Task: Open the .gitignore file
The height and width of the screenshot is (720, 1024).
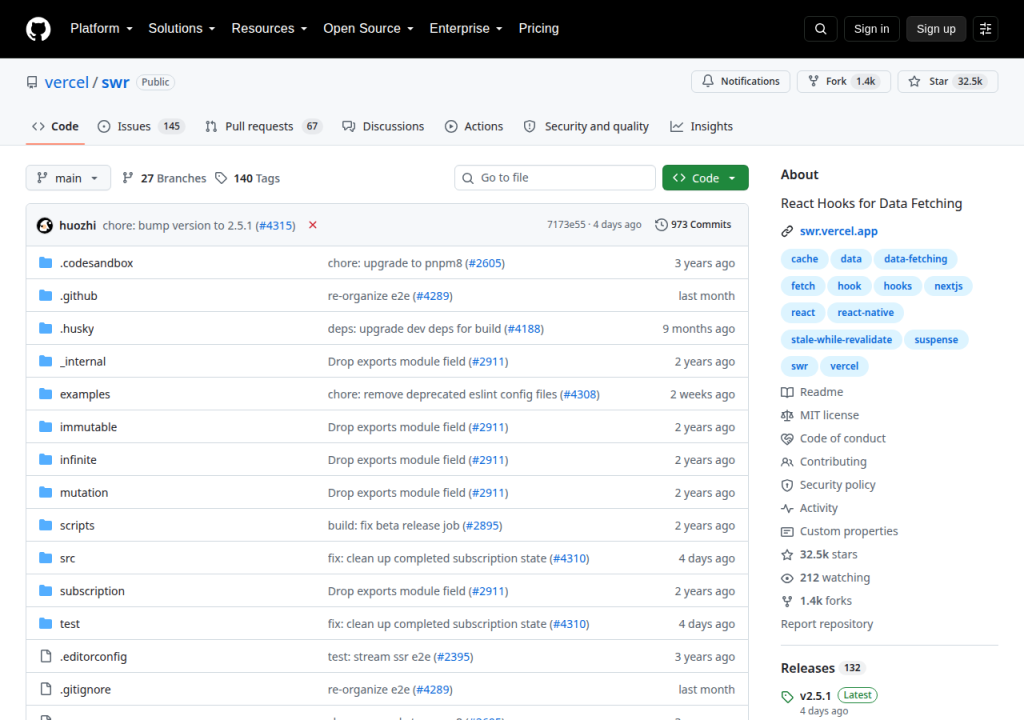Action: [85, 689]
